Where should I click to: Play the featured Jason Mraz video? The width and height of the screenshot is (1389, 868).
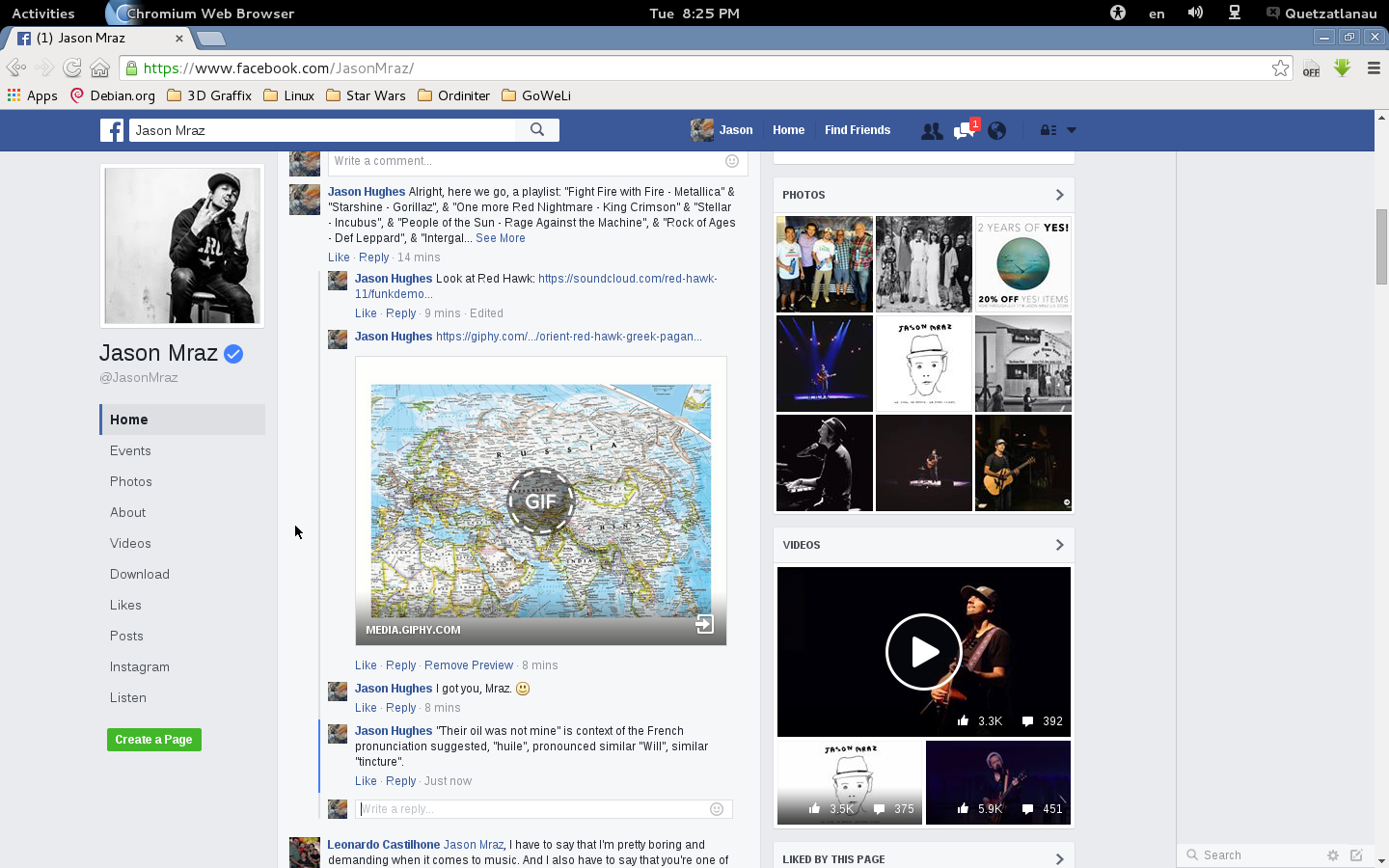pos(924,652)
